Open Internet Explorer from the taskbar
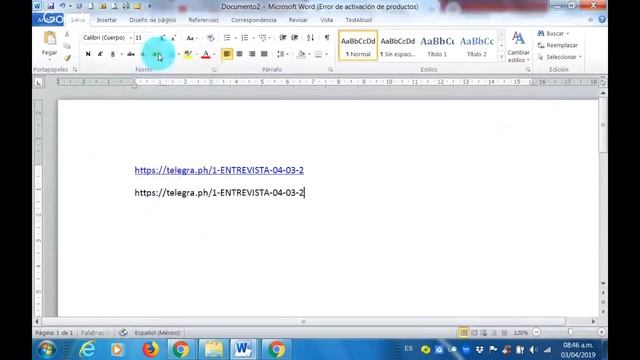 coord(87,349)
